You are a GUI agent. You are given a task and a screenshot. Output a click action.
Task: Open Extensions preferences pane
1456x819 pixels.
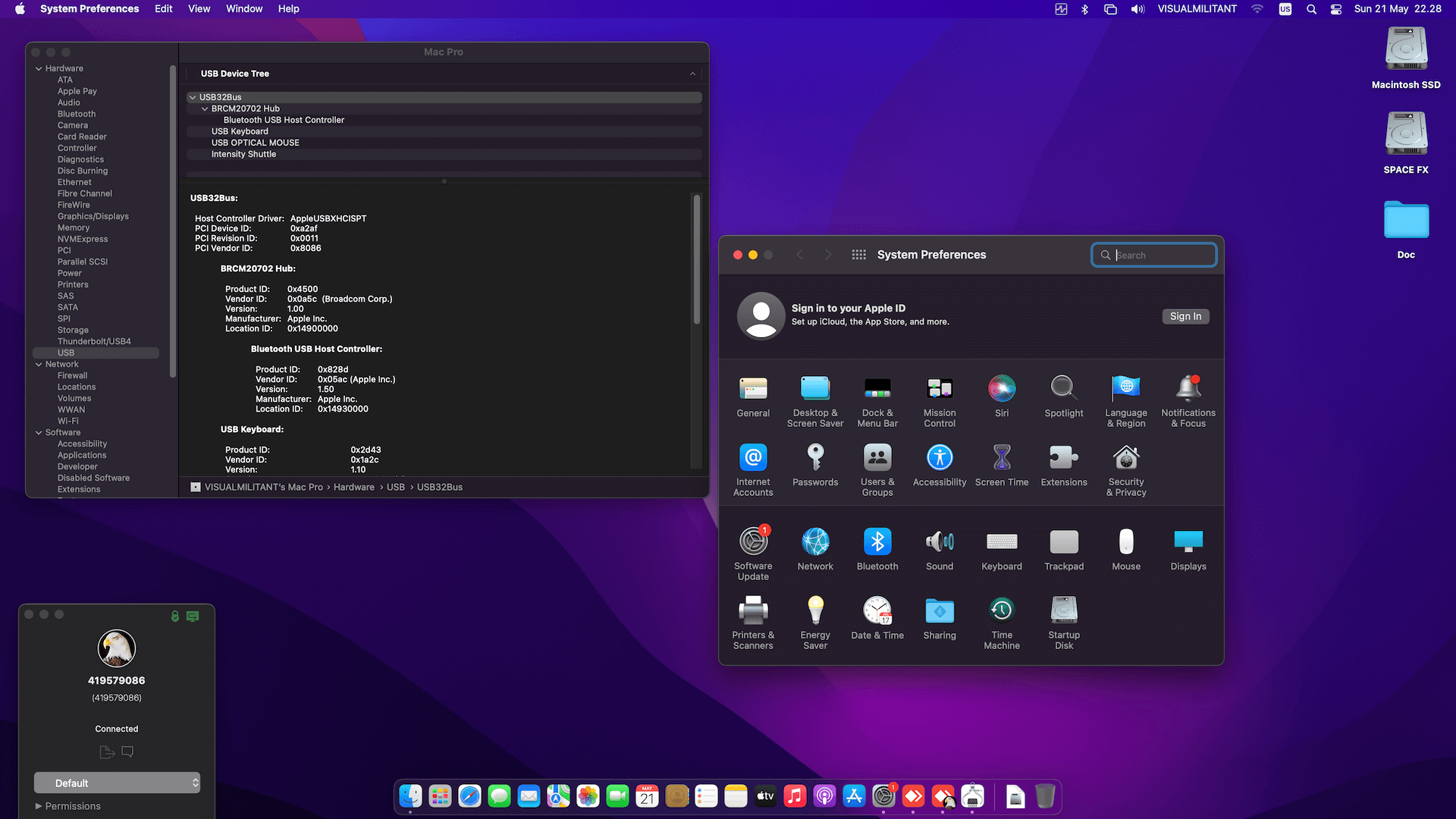pyautogui.click(x=1064, y=466)
